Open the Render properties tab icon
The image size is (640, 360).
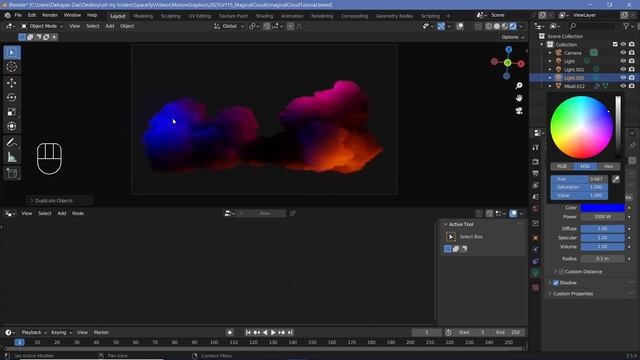pyautogui.click(x=536, y=162)
